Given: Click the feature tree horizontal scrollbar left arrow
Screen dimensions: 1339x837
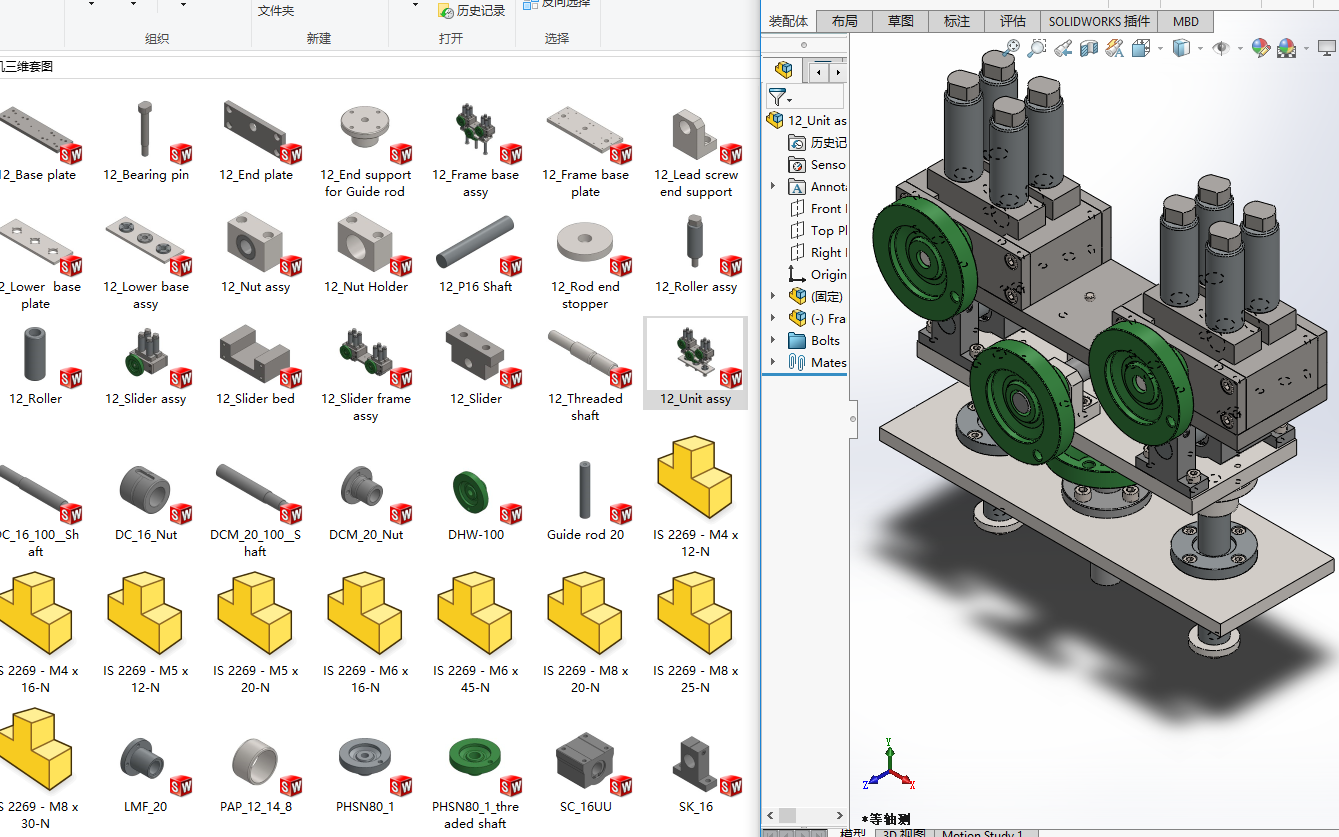Looking at the screenshot, I should (770, 815).
